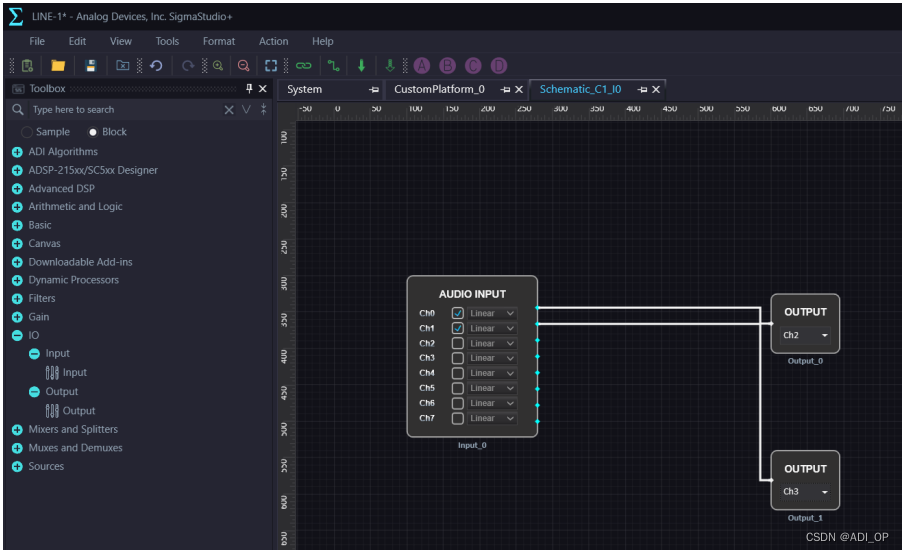Expand the ADI Algorithms category
The image size is (905, 553).
17,152
